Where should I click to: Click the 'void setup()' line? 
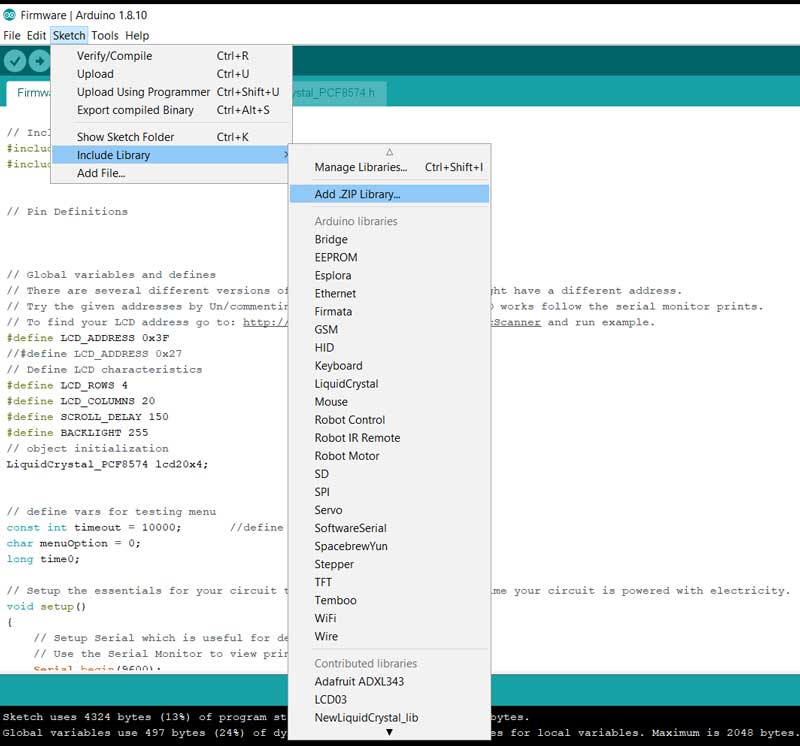click(46, 607)
